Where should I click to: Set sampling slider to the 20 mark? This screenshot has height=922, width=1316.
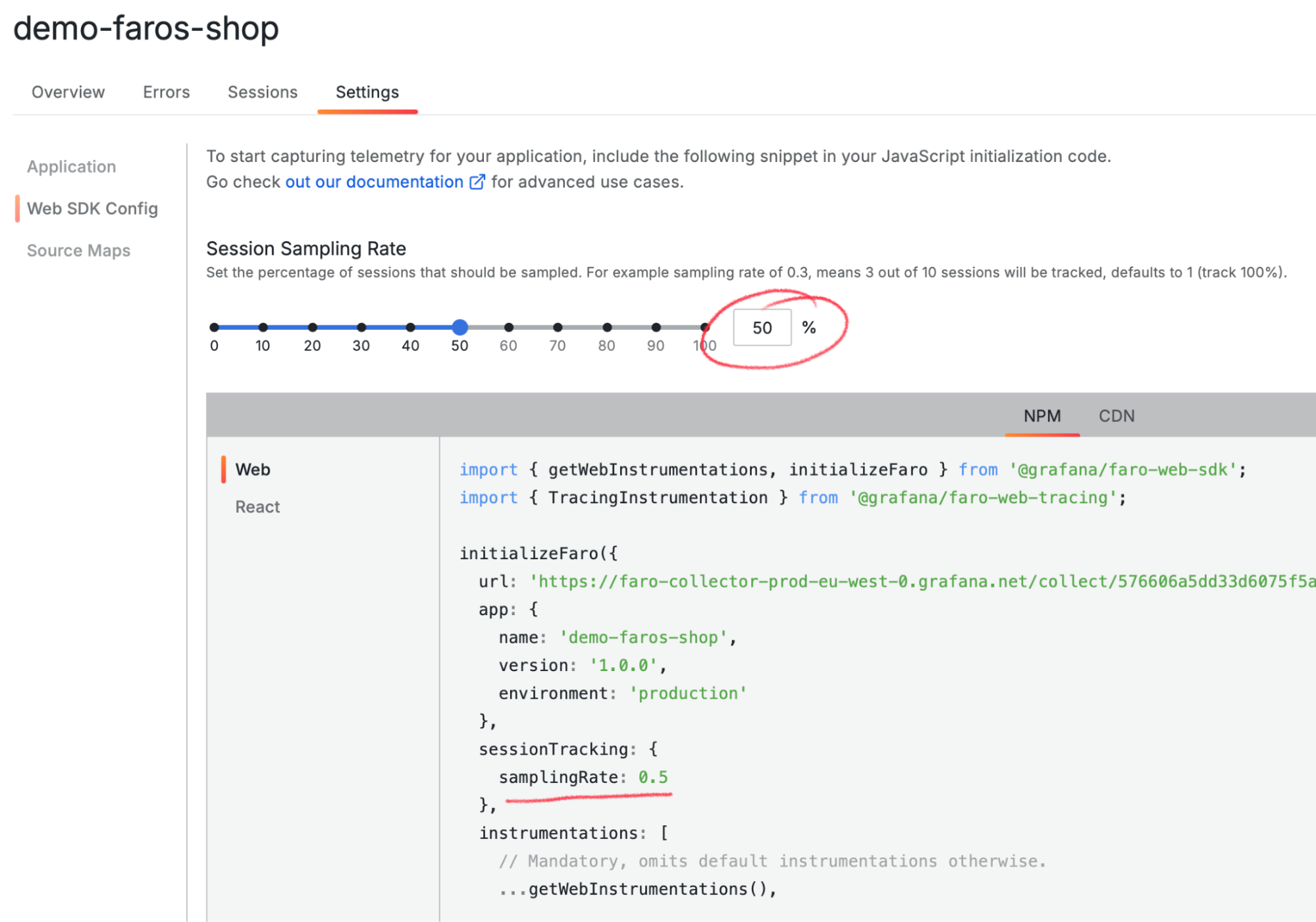click(x=312, y=327)
